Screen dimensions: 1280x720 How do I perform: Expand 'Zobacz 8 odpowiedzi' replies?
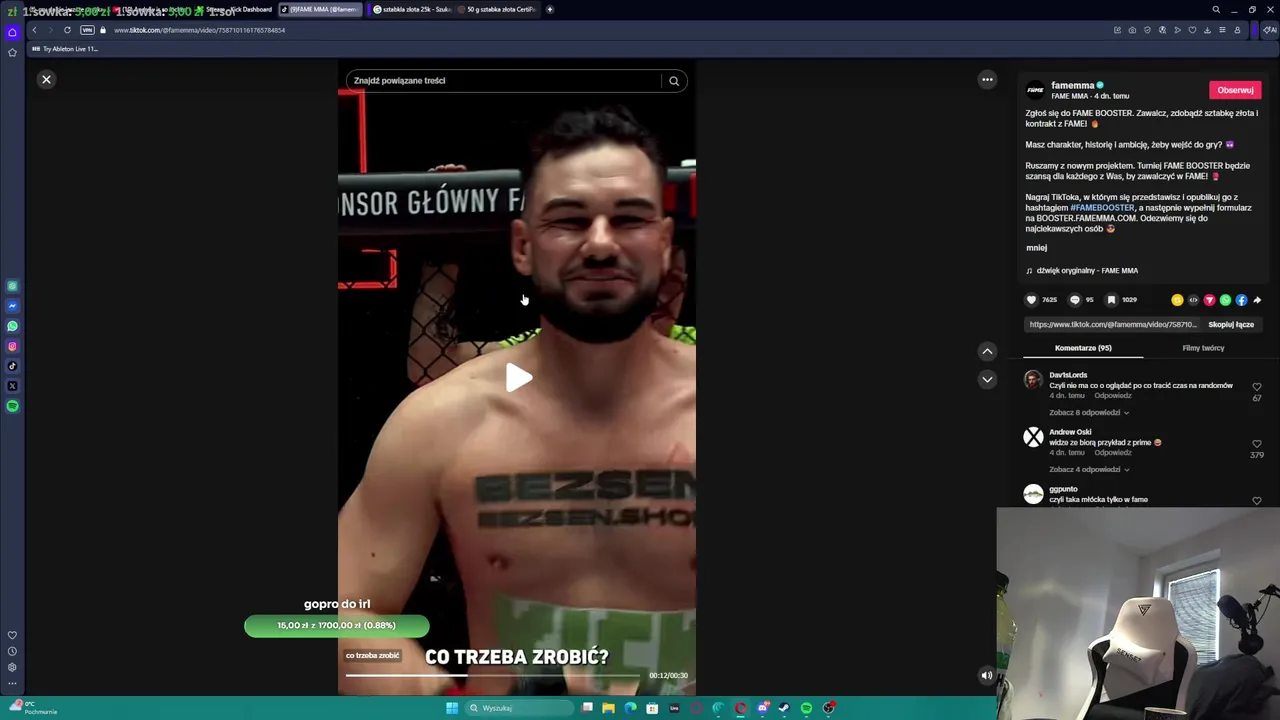(1089, 413)
